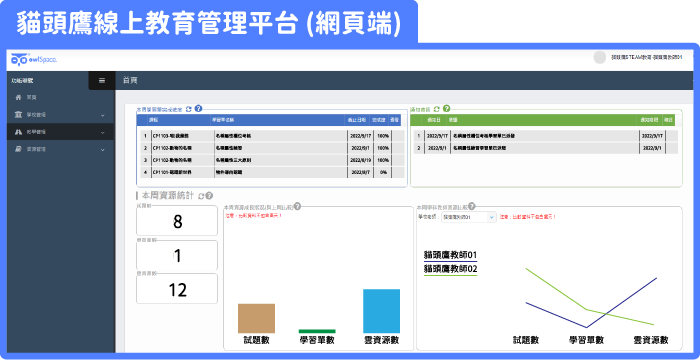Open the highlighted third sidebar menu label

pyautogui.click(x=36, y=132)
